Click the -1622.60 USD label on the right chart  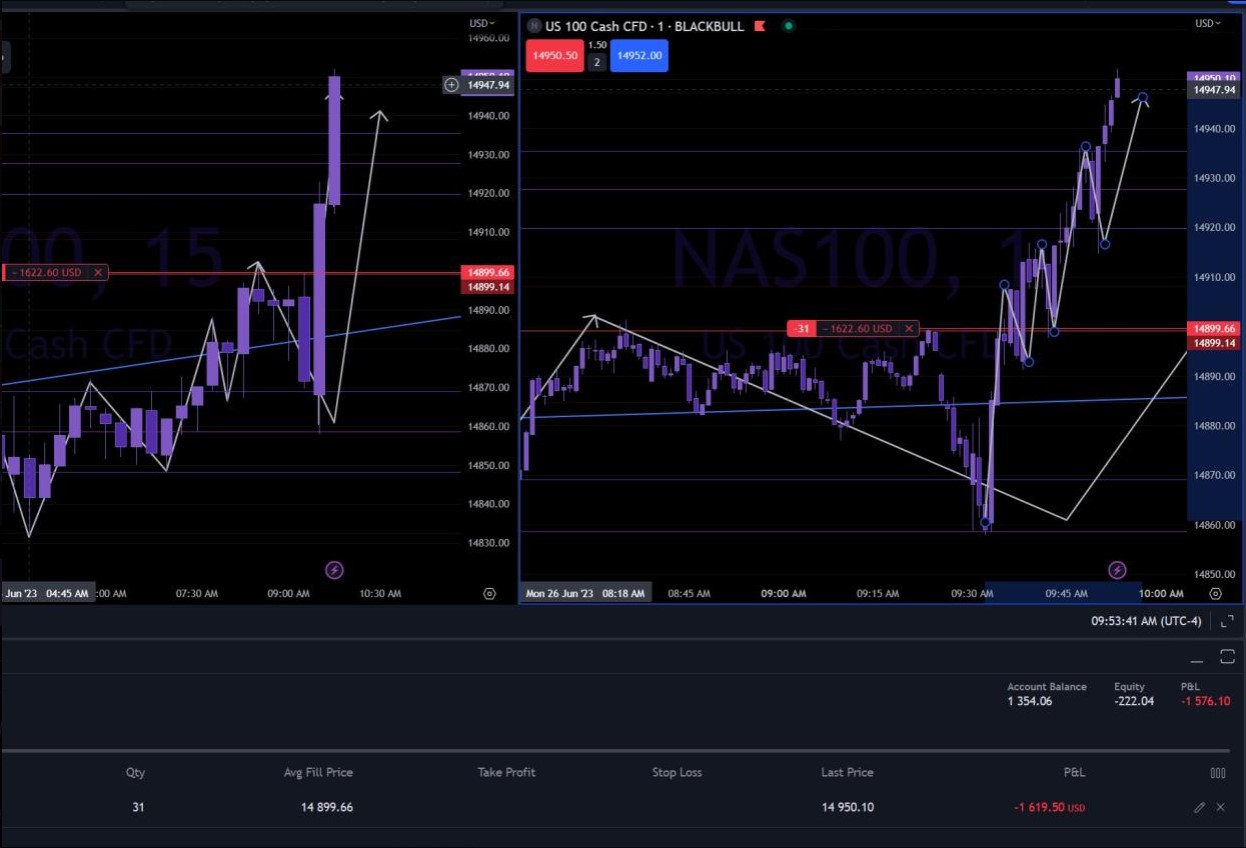point(858,328)
